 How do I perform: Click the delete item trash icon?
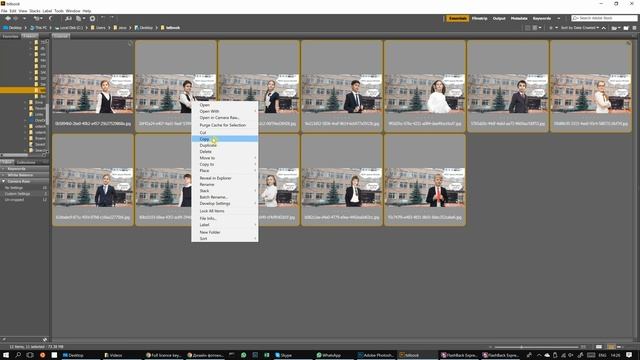point(634,28)
